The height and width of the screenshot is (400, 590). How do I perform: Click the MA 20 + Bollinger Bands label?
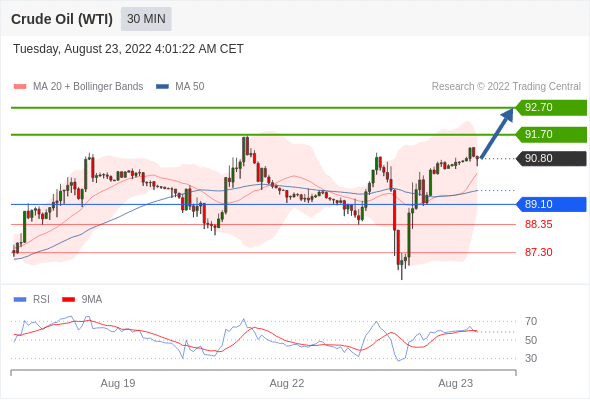[x=88, y=87]
